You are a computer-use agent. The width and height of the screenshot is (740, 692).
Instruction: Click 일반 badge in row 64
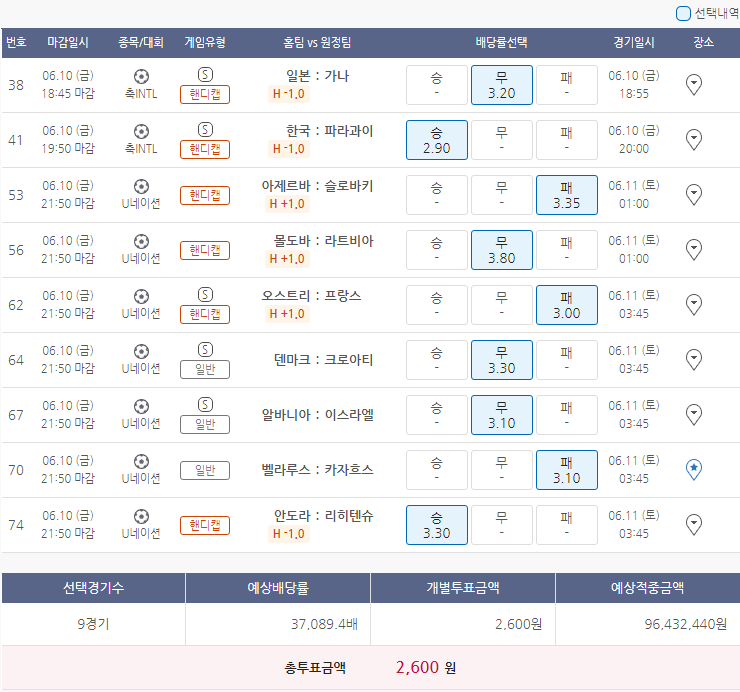click(x=205, y=370)
